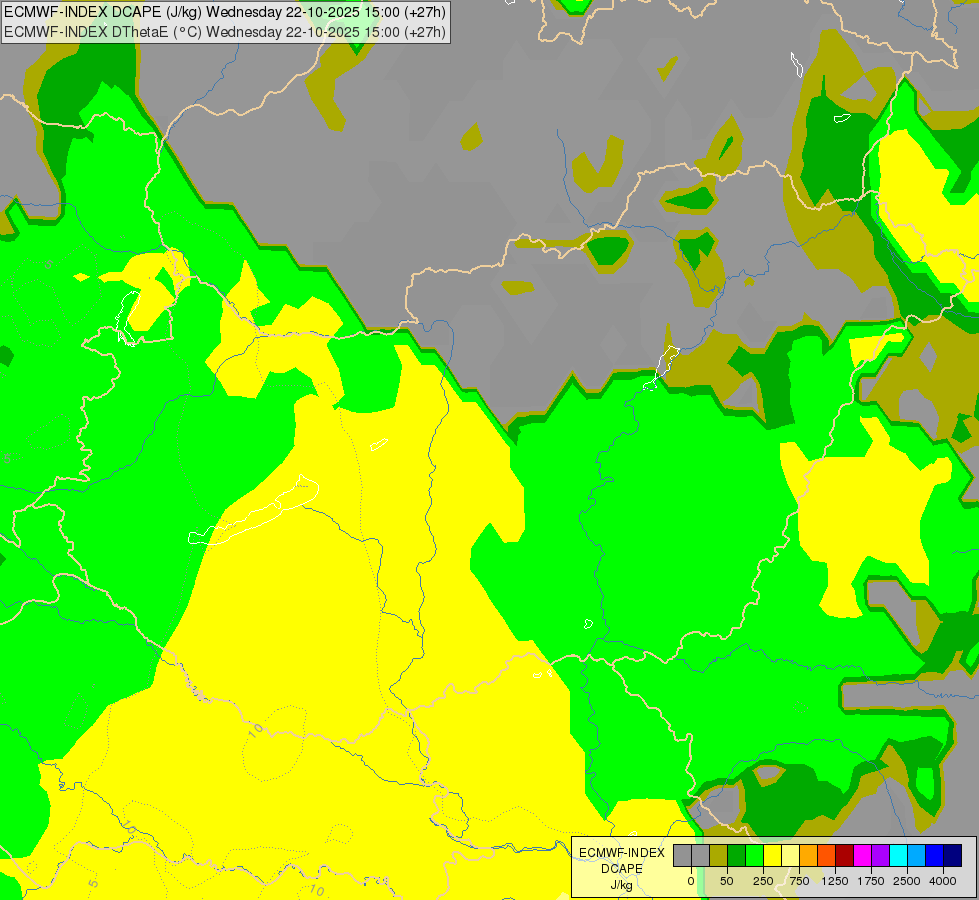Pick the pale yellow legend swatch before 750
This screenshot has height=900, width=979.
click(790, 855)
